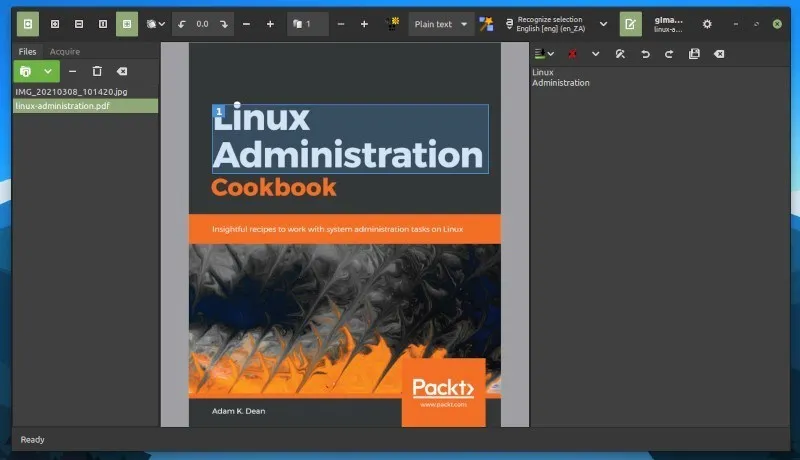Click the zoom out toolbar icon
Image resolution: width=800 pixels, height=460 pixels.
pyautogui.click(x=79, y=23)
